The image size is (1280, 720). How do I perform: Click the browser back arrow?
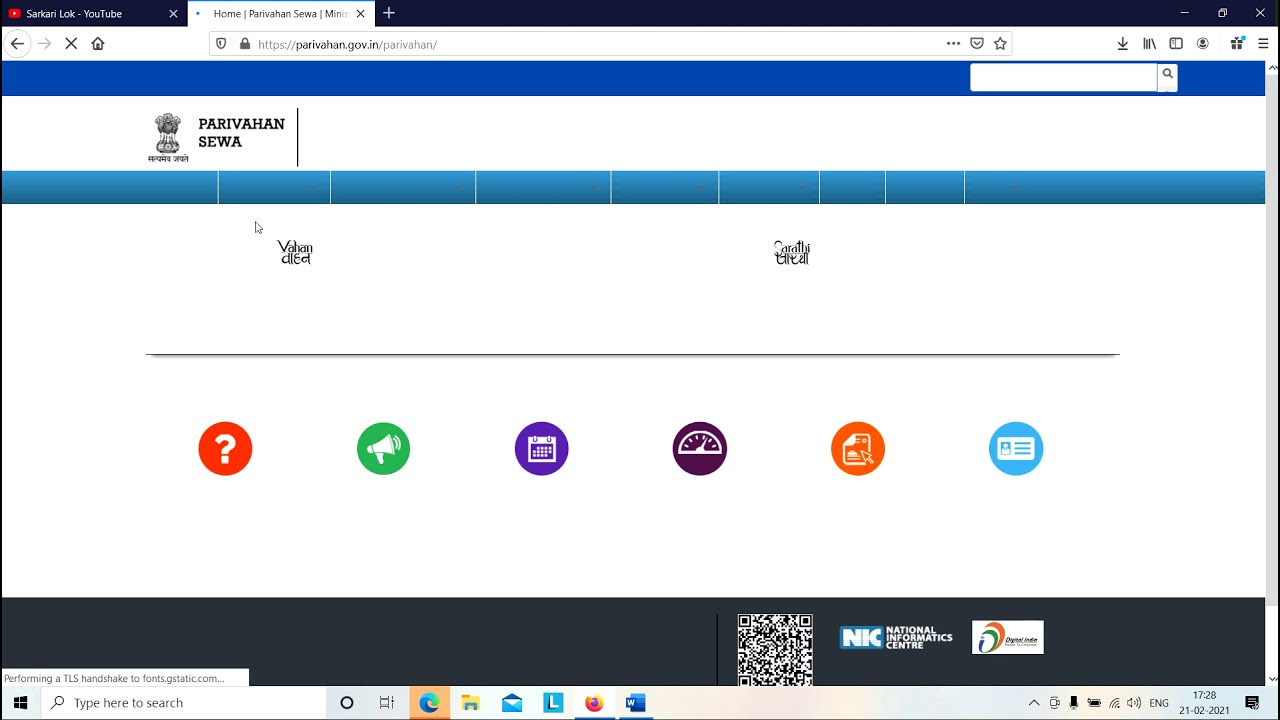(17, 44)
